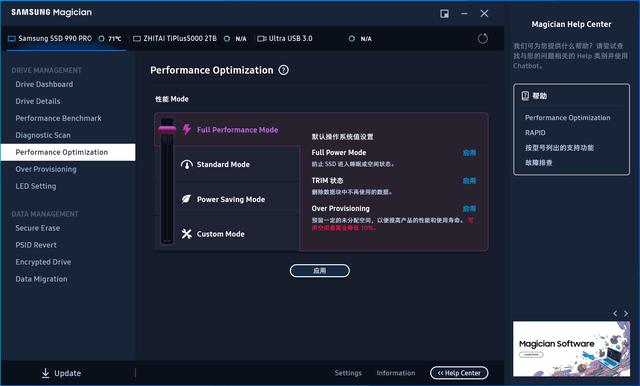This screenshot has height=386, width=640.
Task: Click the Power Saving Mode leaf icon
Action: (x=186, y=199)
